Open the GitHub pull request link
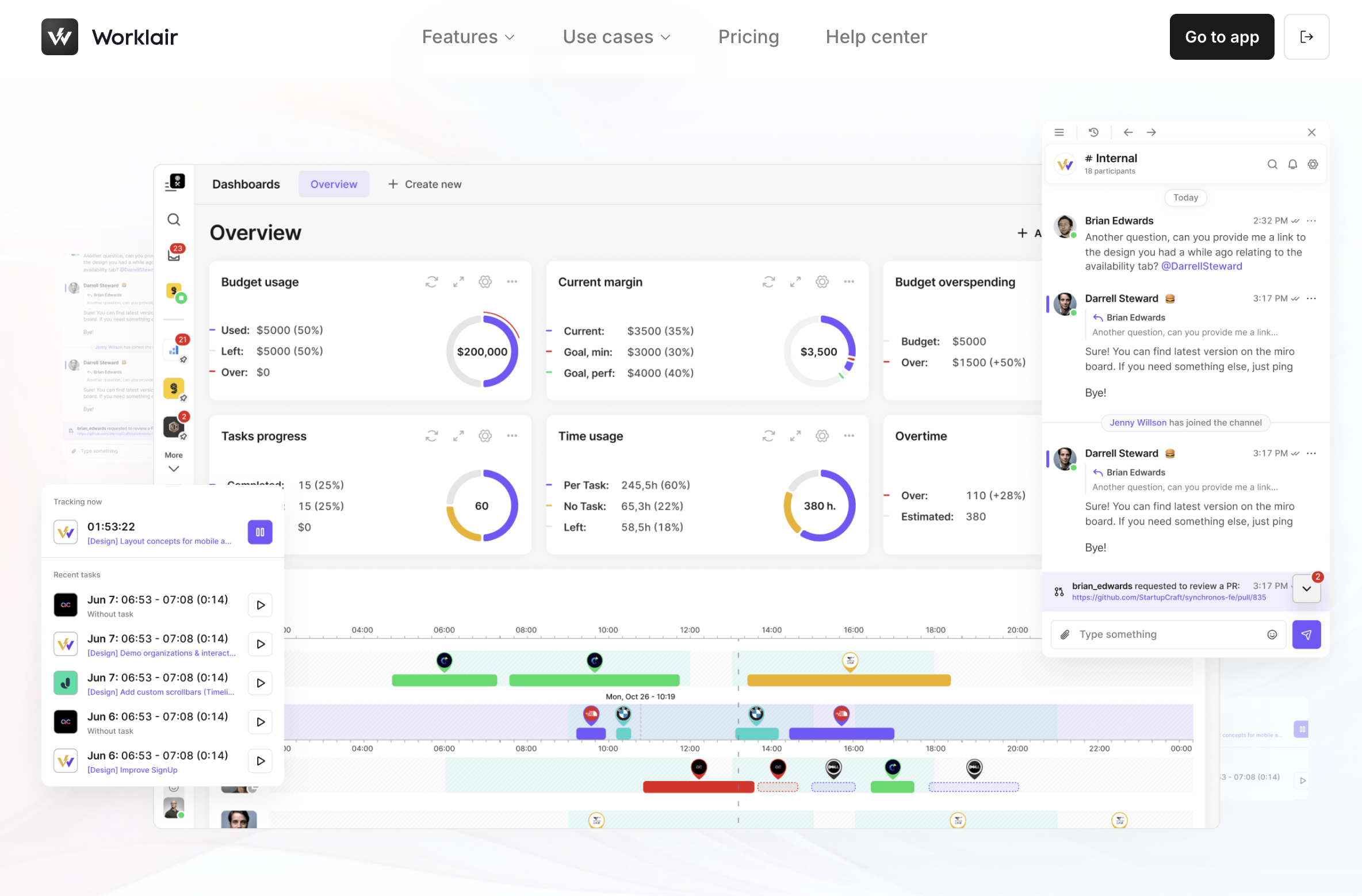Screen dimensions: 1362x896 [x=1169, y=598]
